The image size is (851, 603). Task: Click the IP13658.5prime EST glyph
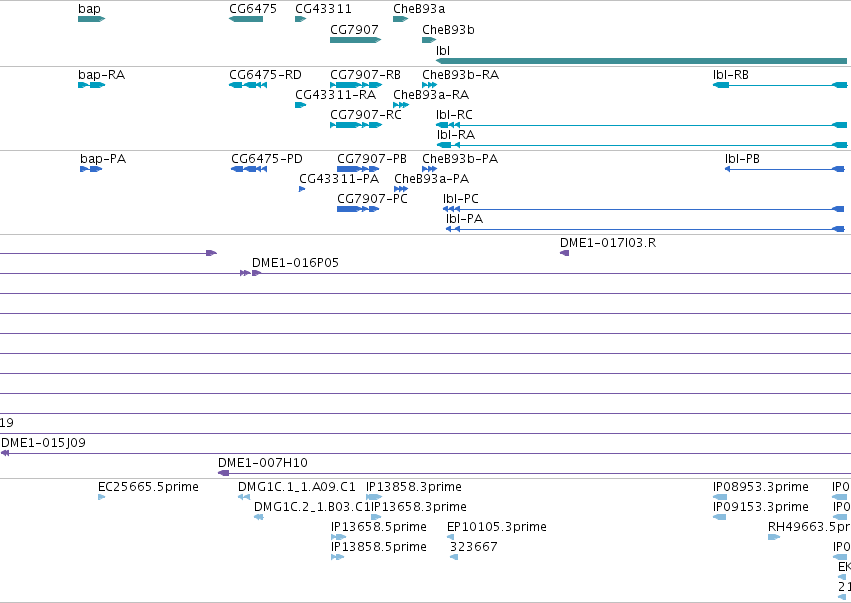point(339,537)
